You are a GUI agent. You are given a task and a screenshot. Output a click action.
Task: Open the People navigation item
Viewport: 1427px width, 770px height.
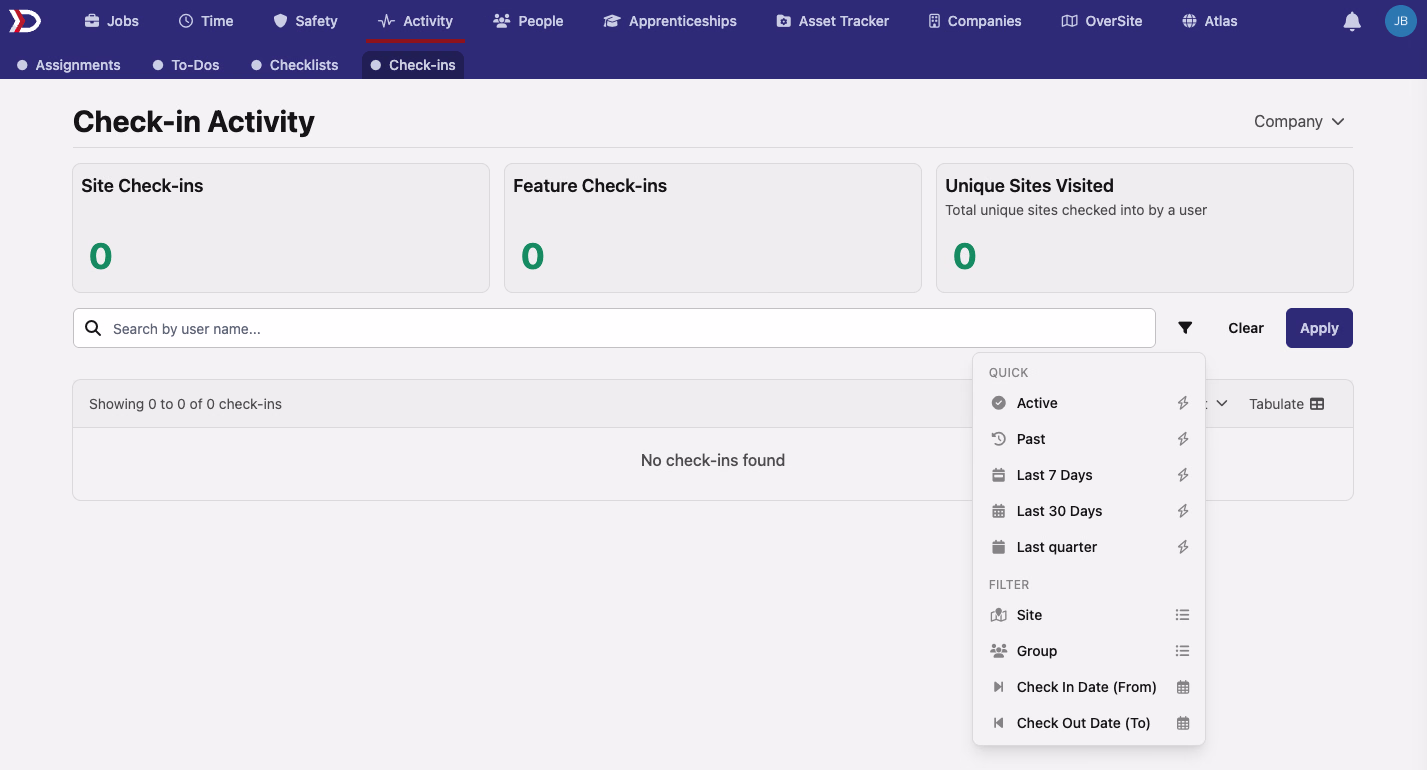click(529, 21)
